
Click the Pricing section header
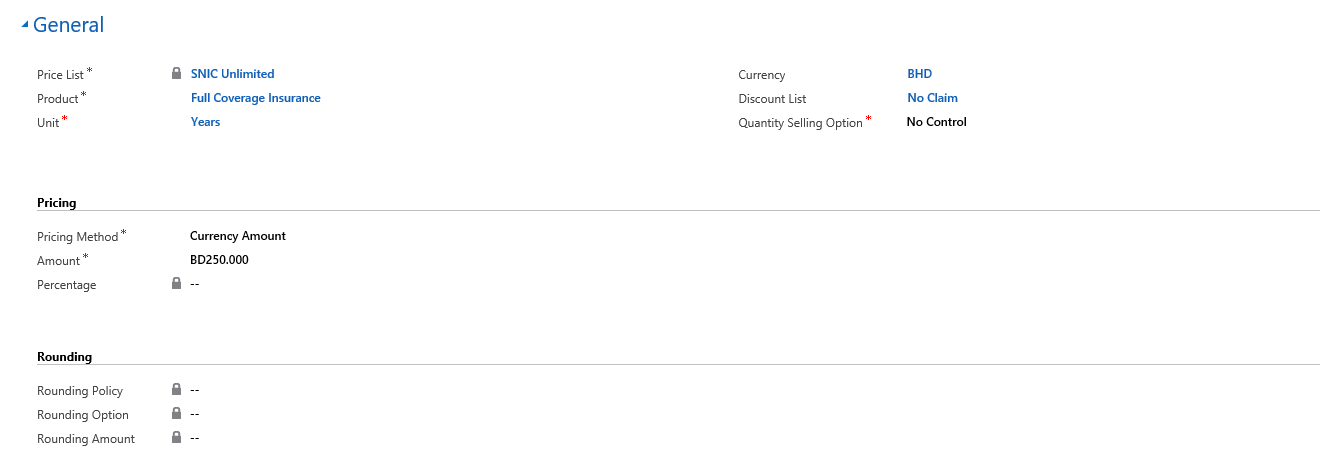click(57, 203)
